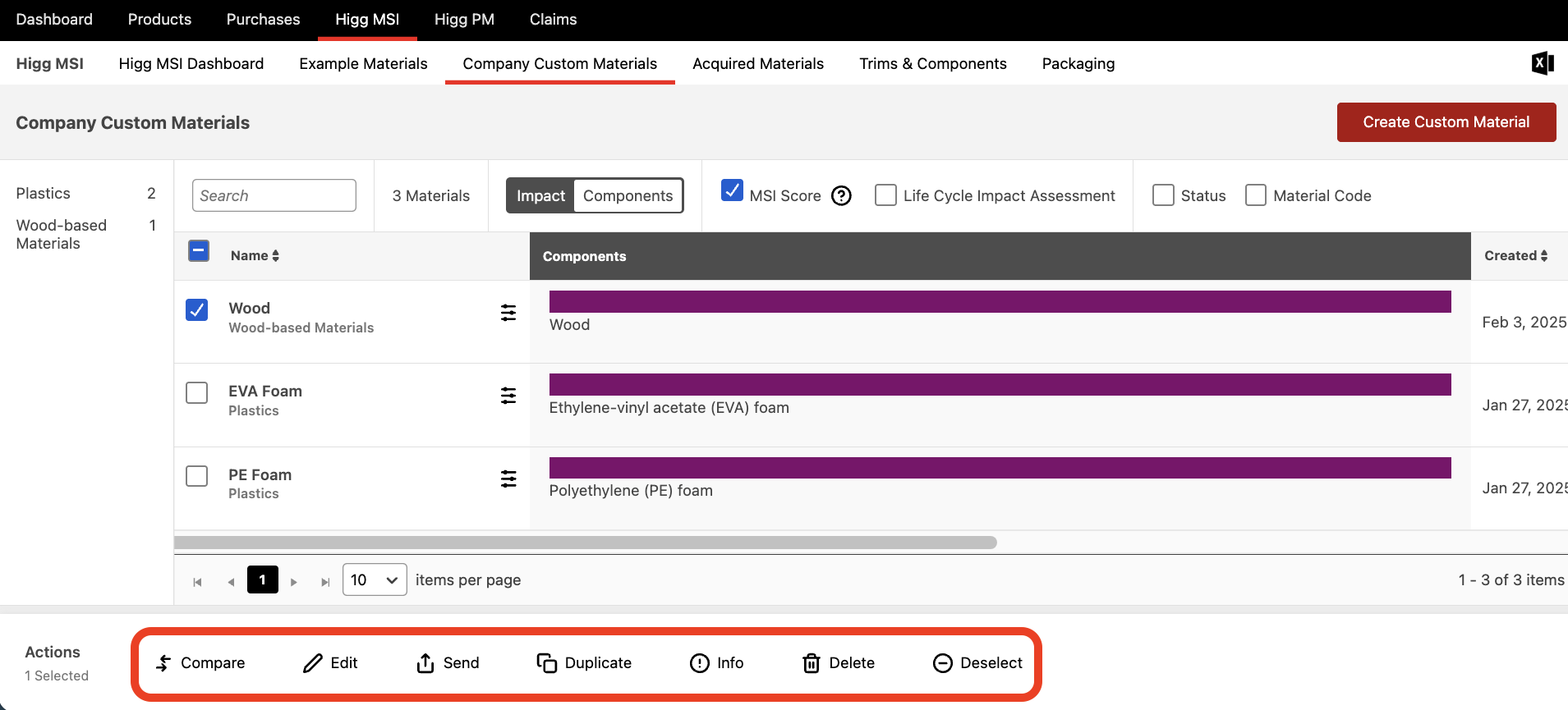This screenshot has width=1568, height=710.
Task: Open the Trims & Components tab
Action: click(933, 63)
